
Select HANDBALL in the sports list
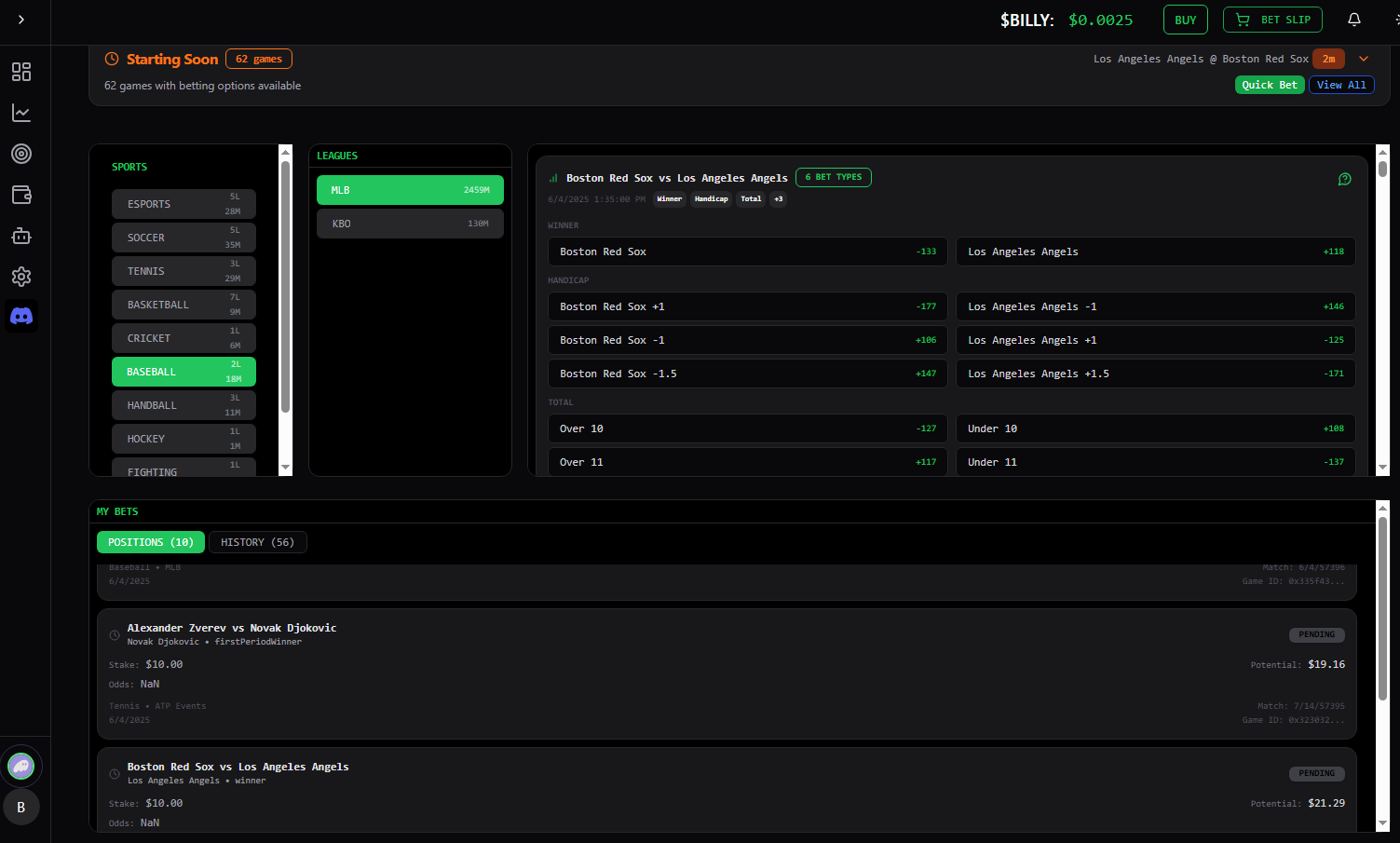pos(183,405)
